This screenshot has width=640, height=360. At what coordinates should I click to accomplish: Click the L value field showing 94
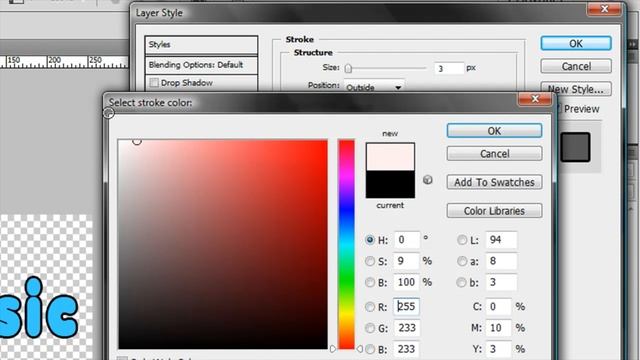click(x=501, y=240)
